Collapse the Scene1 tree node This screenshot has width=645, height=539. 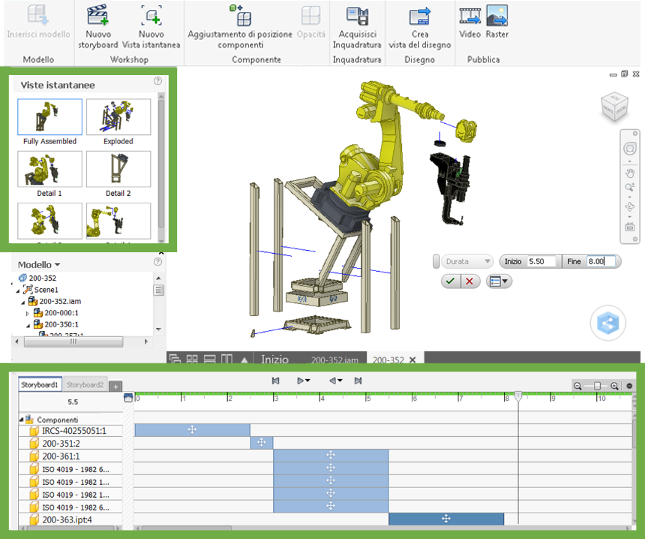coord(18,291)
